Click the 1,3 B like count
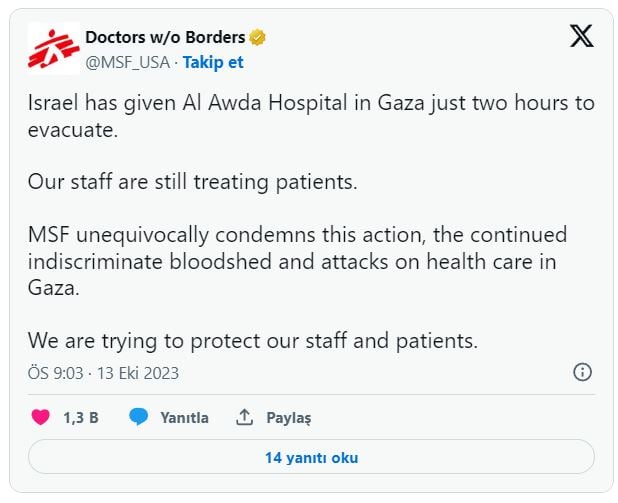 pyautogui.click(x=81, y=418)
